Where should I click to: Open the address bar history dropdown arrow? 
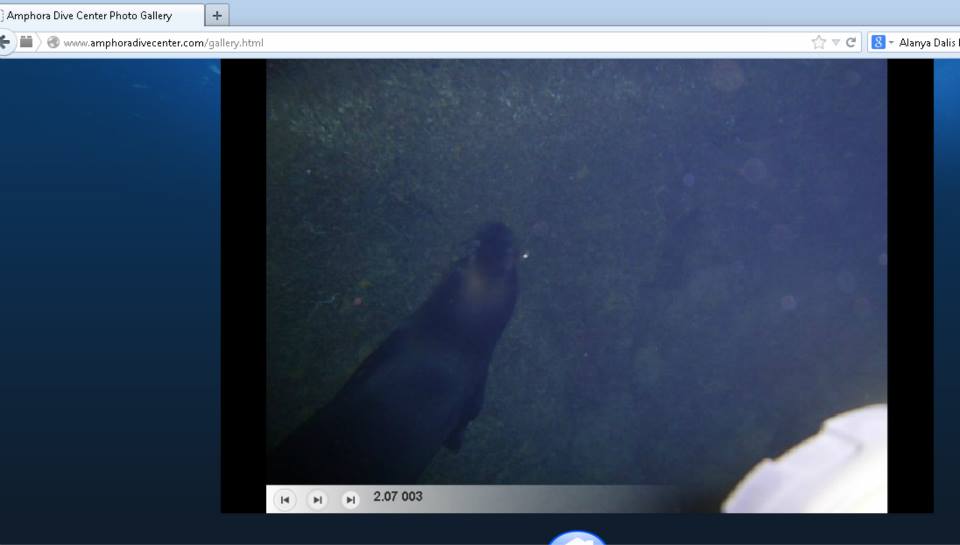pyautogui.click(x=836, y=42)
